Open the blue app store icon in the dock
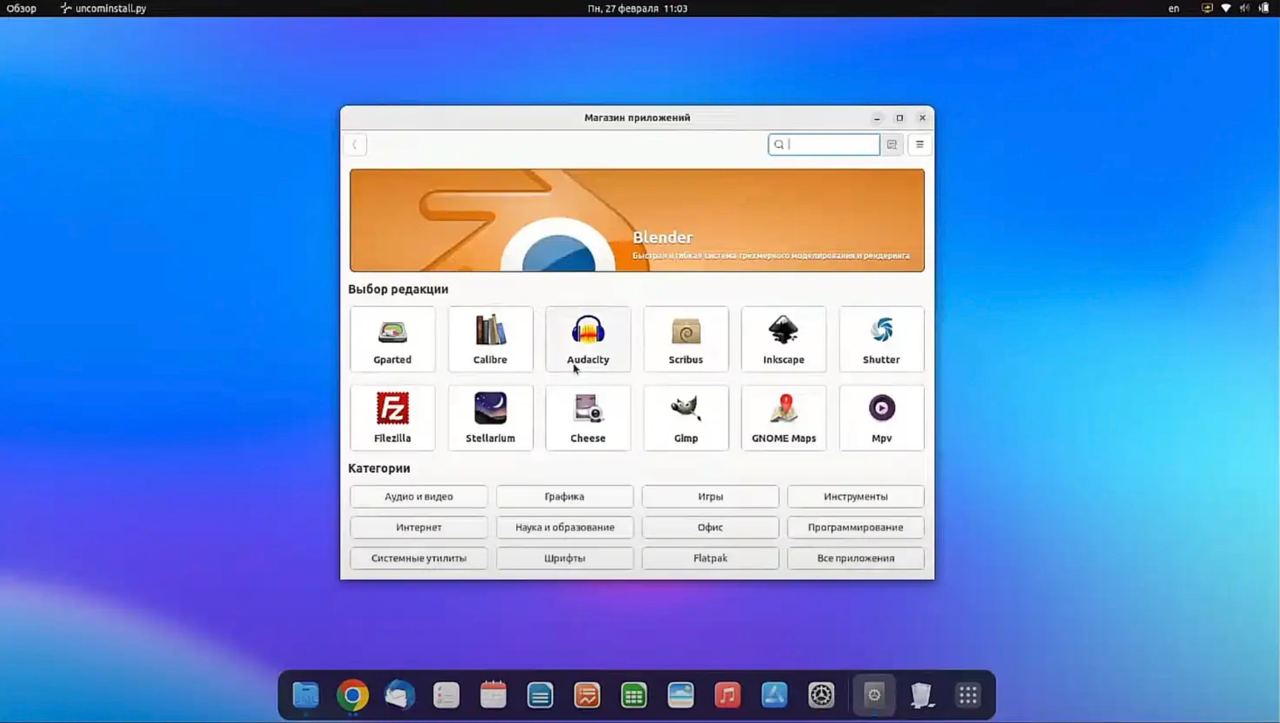Image resolution: width=1280 pixels, height=723 pixels. (x=775, y=695)
